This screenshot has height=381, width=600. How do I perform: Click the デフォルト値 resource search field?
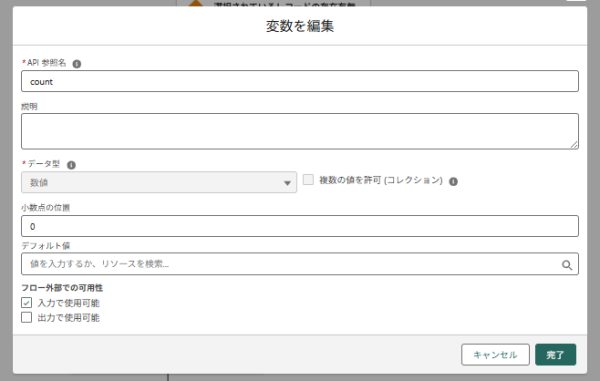tap(300, 264)
